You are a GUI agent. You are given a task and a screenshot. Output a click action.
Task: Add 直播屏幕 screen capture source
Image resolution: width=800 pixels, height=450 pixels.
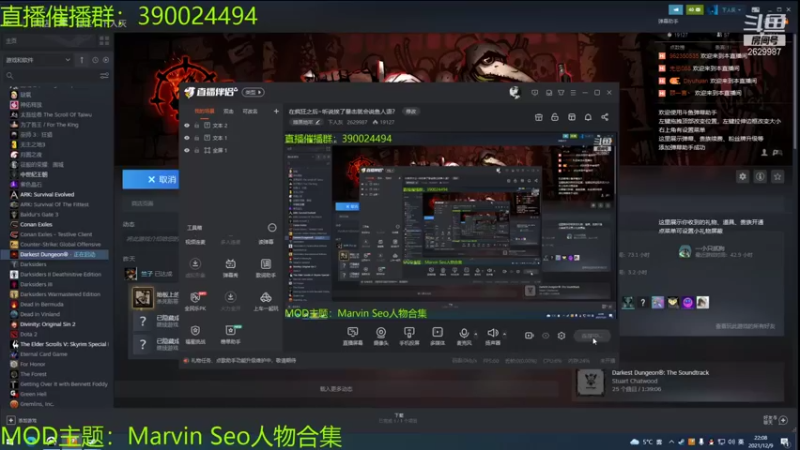(x=353, y=336)
